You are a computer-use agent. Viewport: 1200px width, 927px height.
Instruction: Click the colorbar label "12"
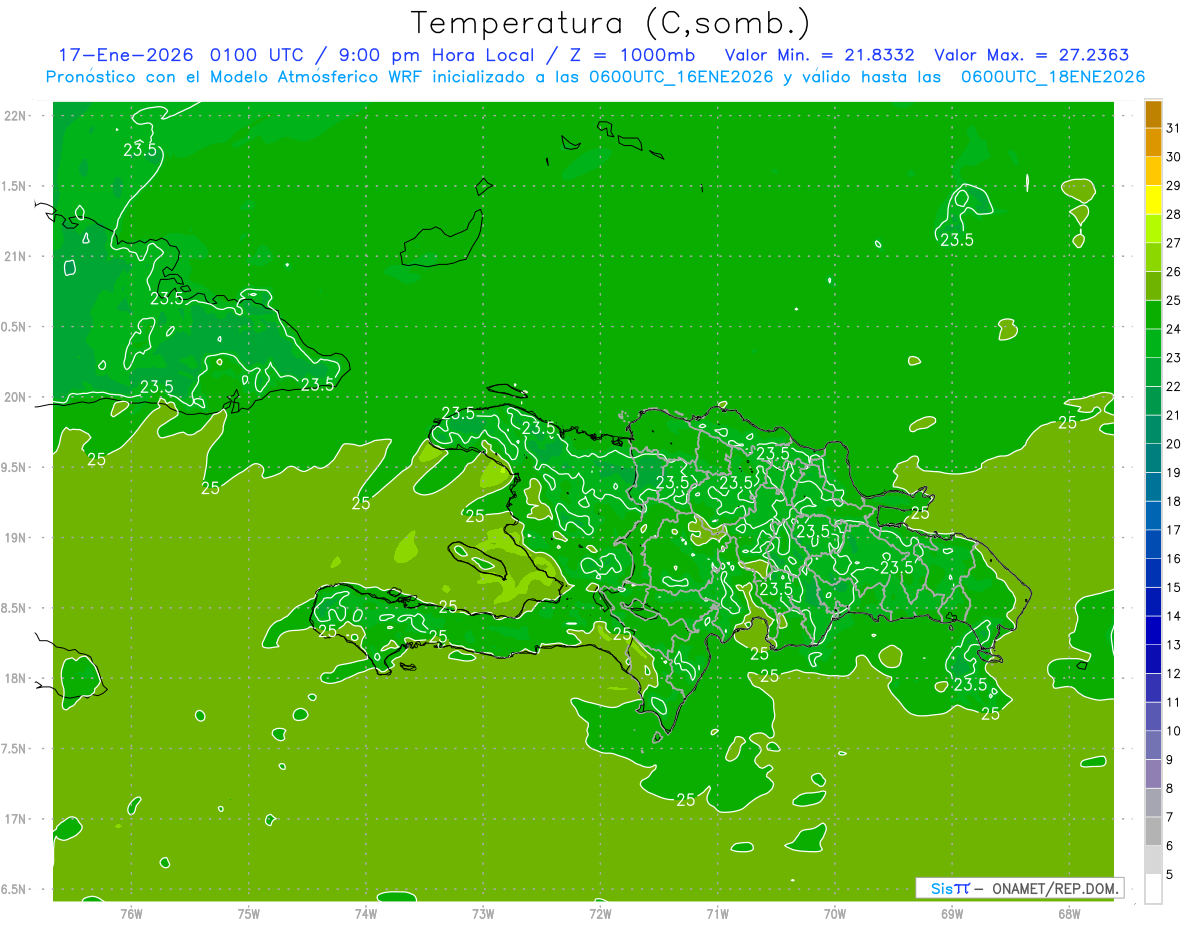coord(1174,674)
